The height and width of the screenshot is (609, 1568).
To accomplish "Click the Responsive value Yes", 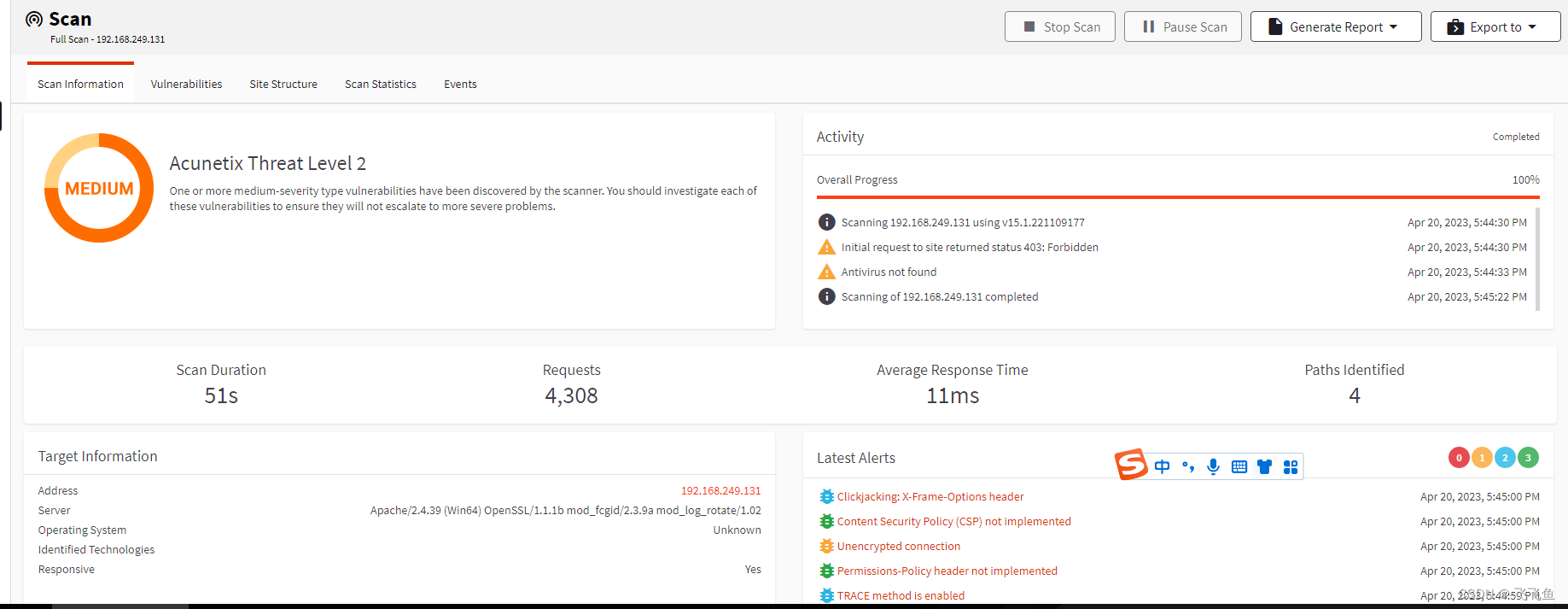I will tap(753, 569).
